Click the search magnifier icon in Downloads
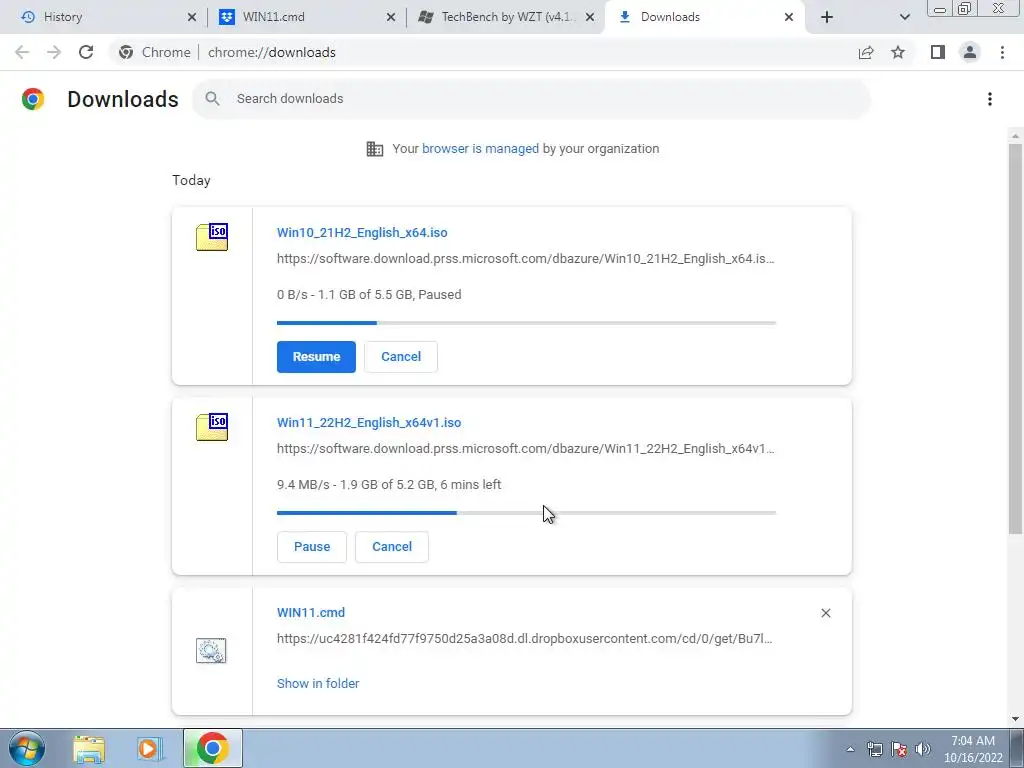Screen dimensions: 1024x768 click(212, 99)
